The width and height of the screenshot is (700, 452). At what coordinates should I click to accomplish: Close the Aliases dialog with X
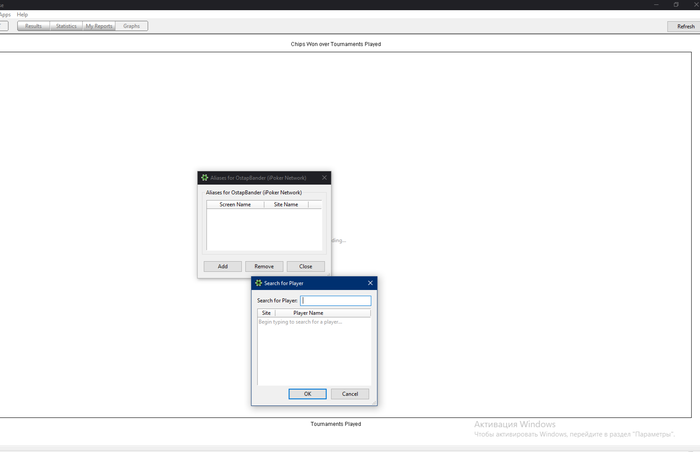pos(324,178)
